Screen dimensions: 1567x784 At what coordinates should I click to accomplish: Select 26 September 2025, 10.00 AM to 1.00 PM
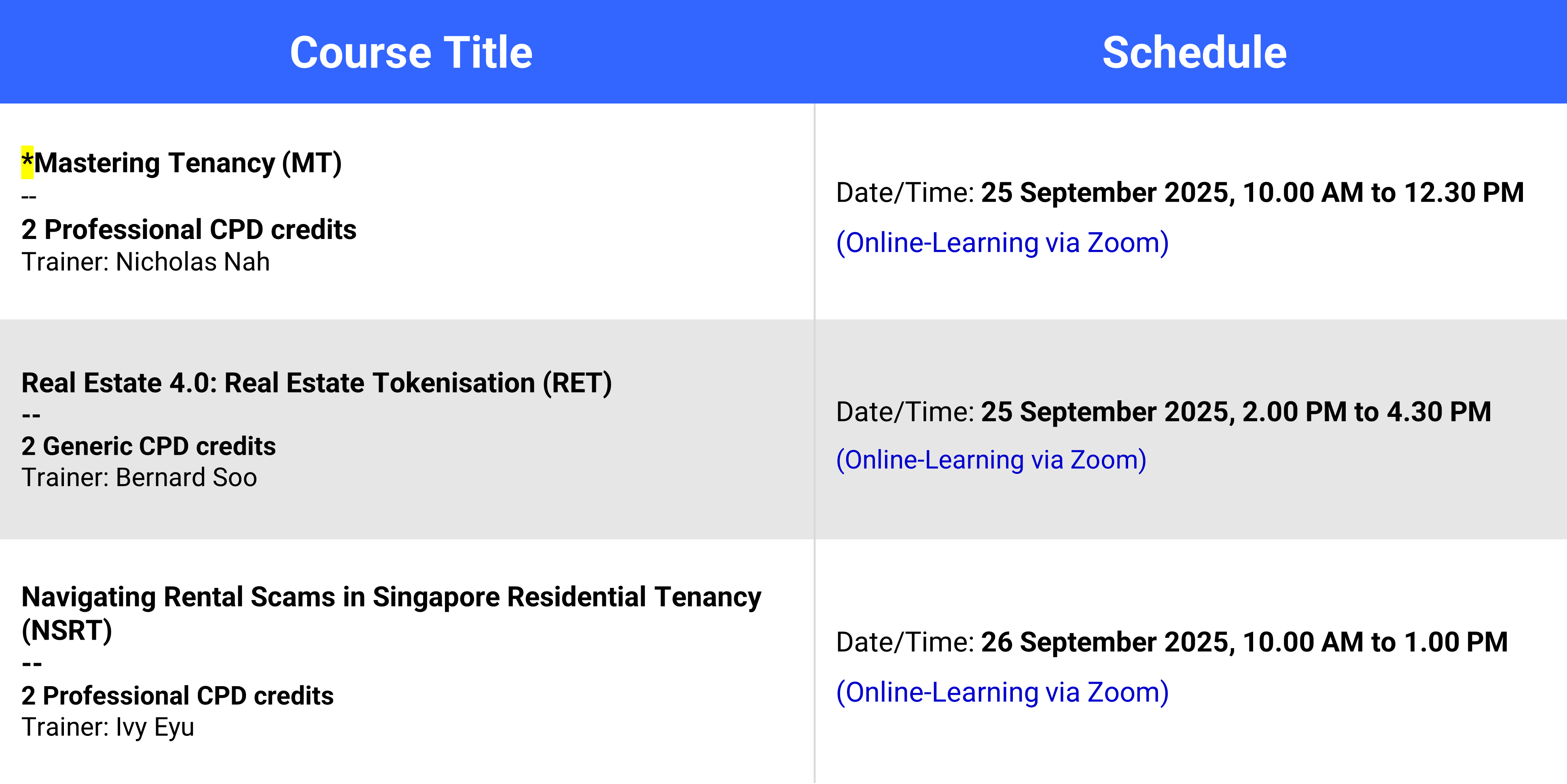pos(1245,642)
